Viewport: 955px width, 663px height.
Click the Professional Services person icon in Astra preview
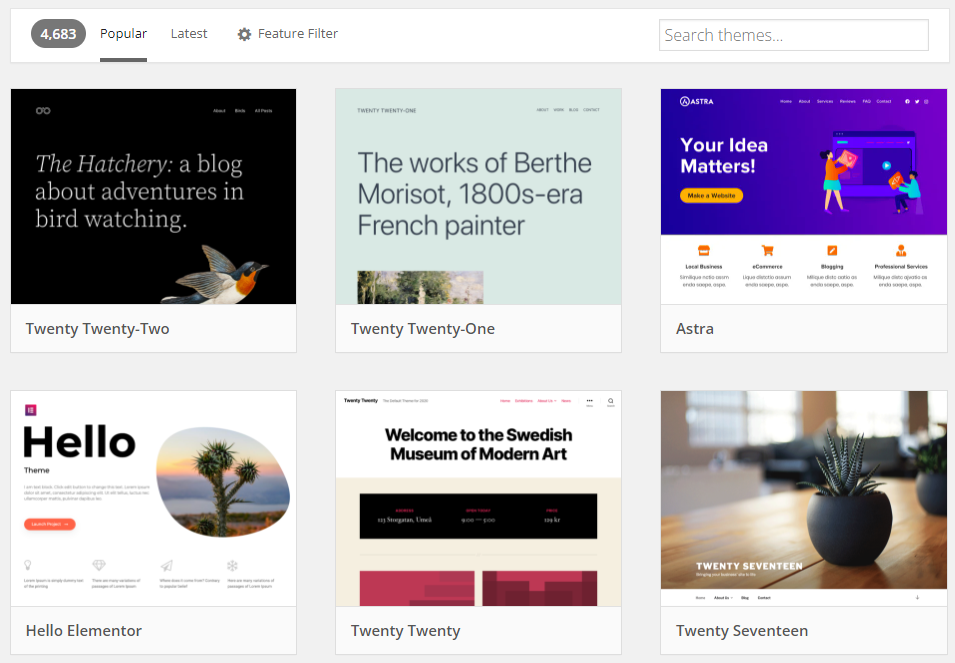[x=901, y=250]
